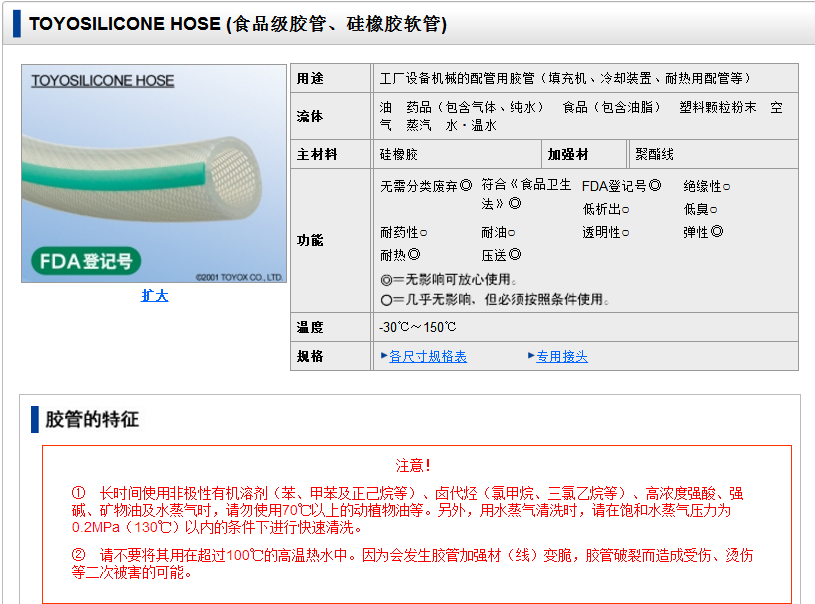Click the 绝缘性 feature text
Viewport: 815px width, 604px height.
pyautogui.click(x=706, y=186)
